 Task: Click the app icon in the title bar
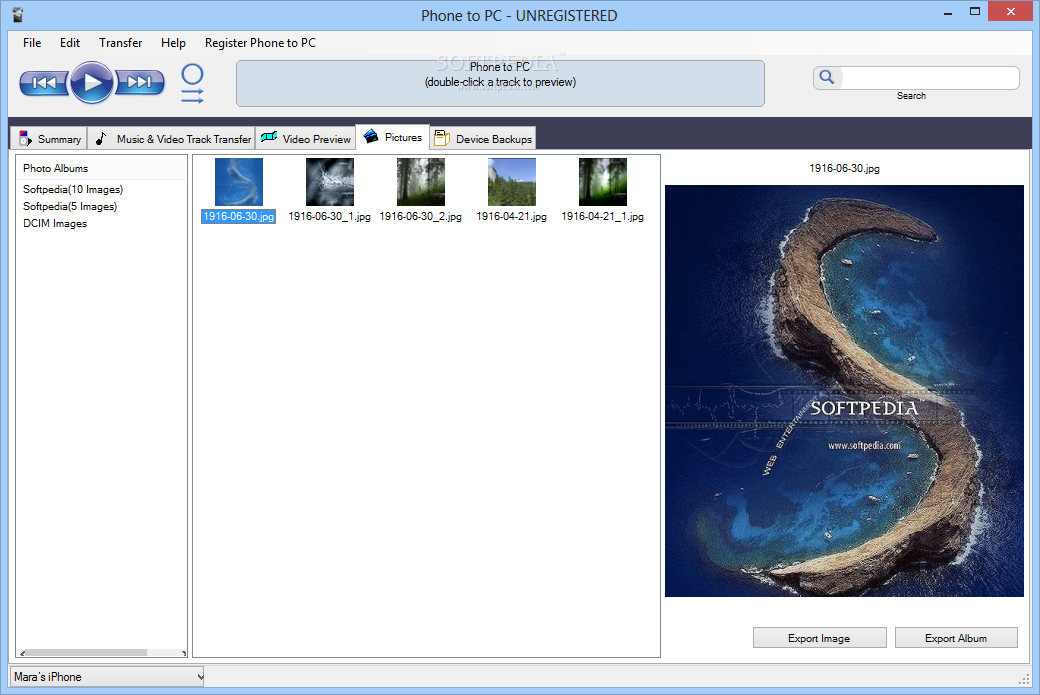[18, 15]
